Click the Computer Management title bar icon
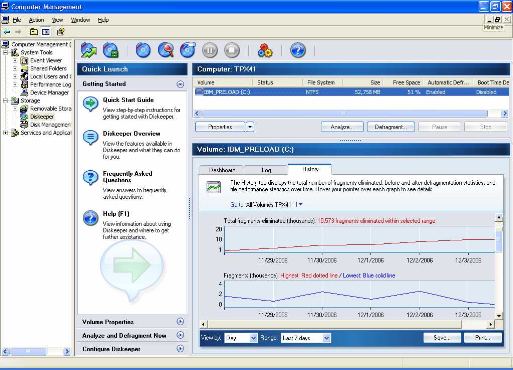513x370 pixels. pos(5,7)
